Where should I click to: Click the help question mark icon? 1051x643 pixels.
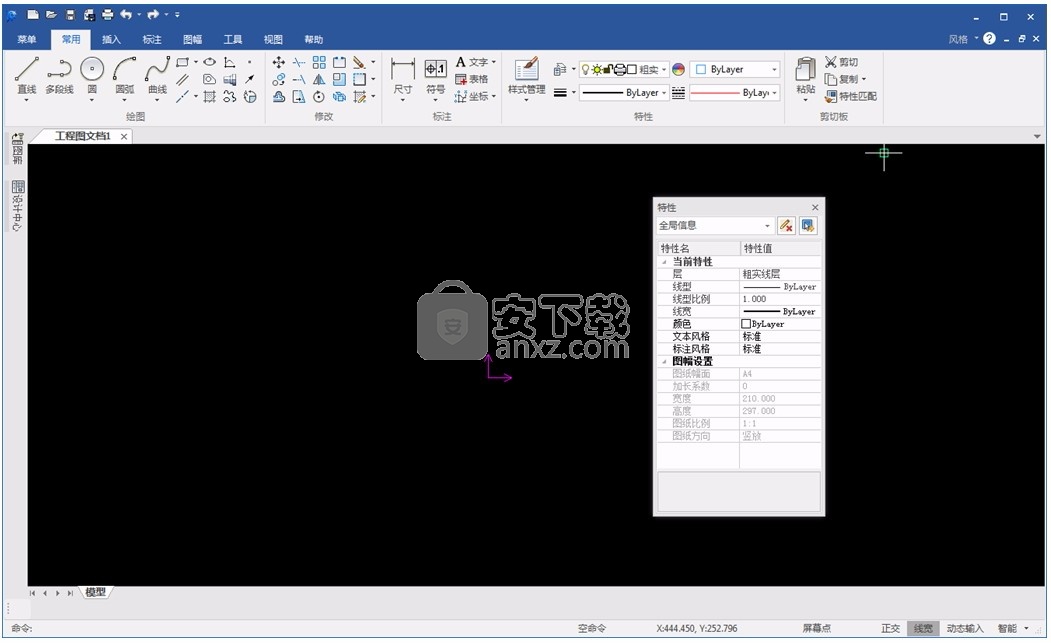pyautogui.click(x=989, y=39)
